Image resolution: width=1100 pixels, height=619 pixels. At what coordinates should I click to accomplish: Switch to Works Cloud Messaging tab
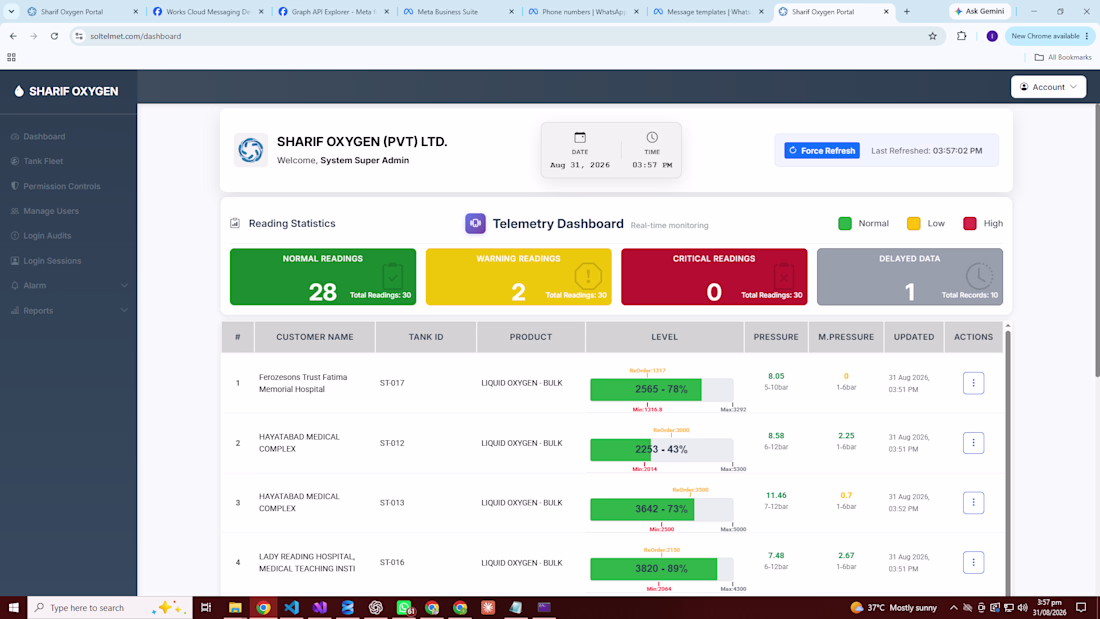coord(207,12)
